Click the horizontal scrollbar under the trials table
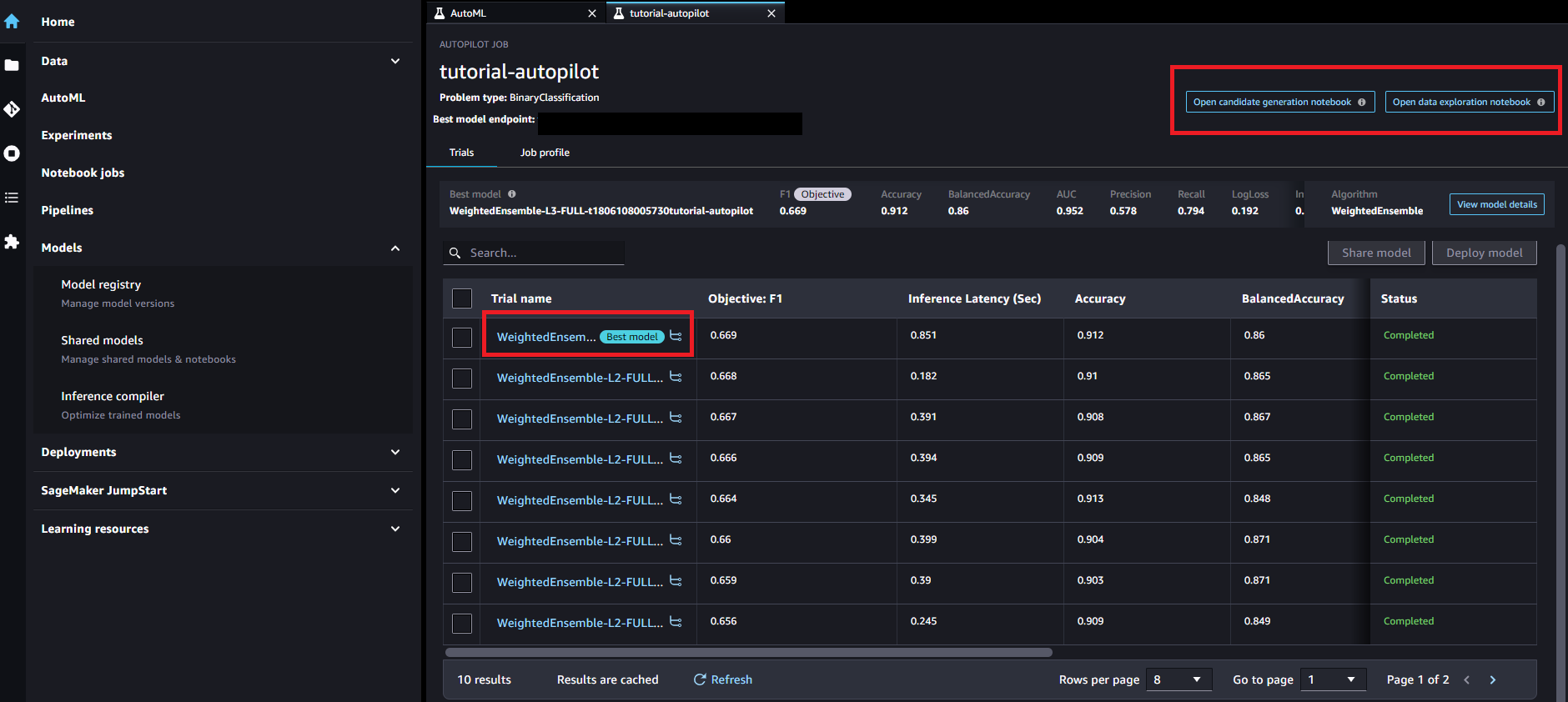This screenshot has height=702, width=1568. pos(749,653)
